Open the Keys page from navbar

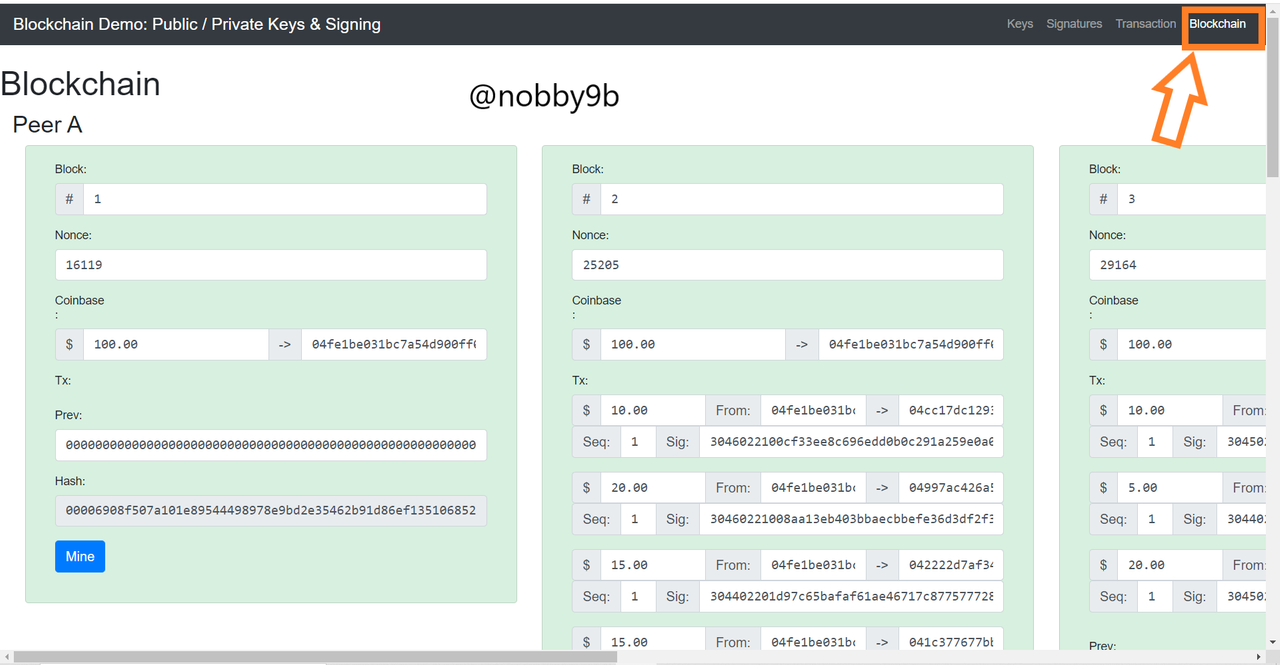coord(1019,24)
